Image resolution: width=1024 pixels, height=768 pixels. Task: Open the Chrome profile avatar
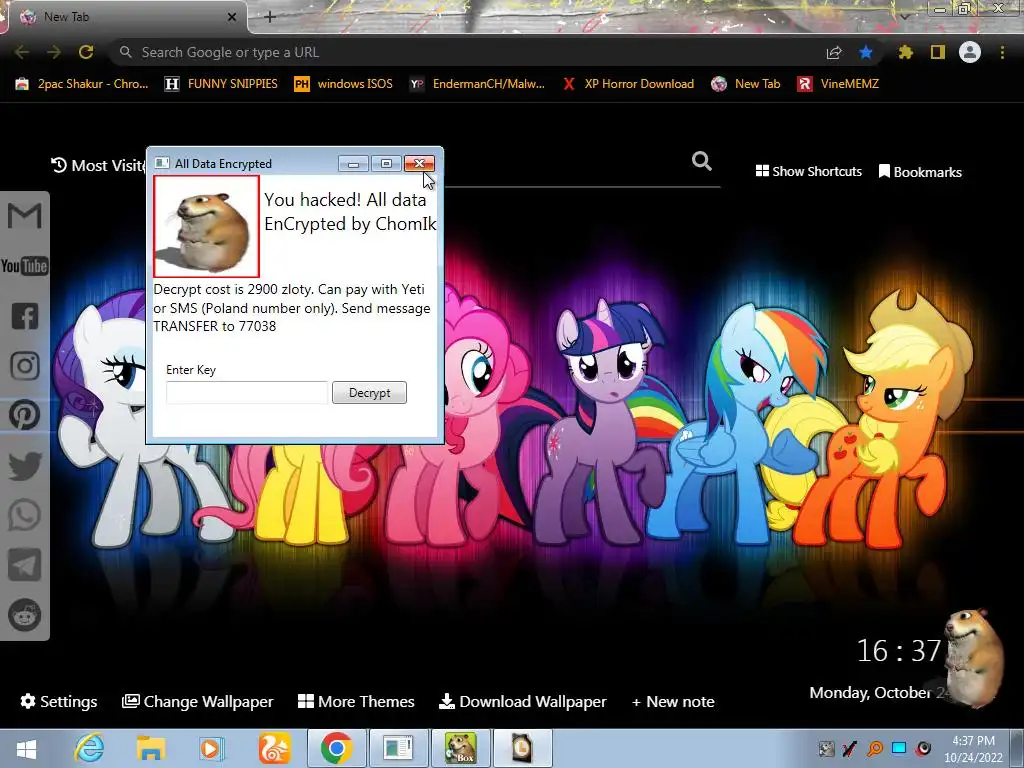tap(970, 52)
